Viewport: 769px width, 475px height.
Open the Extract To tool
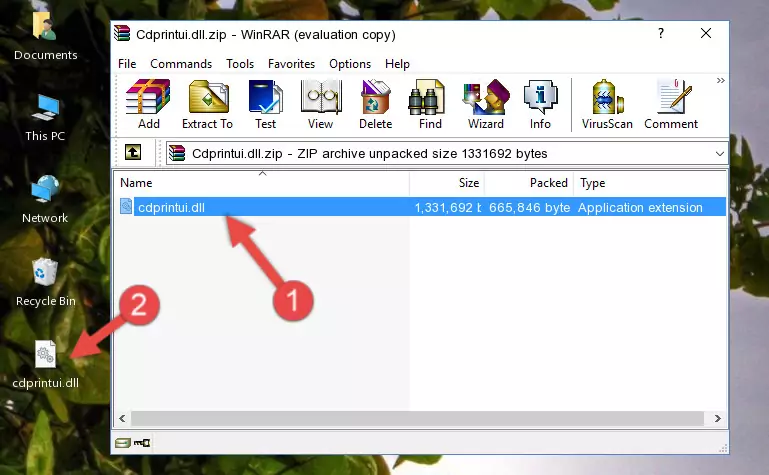click(207, 104)
